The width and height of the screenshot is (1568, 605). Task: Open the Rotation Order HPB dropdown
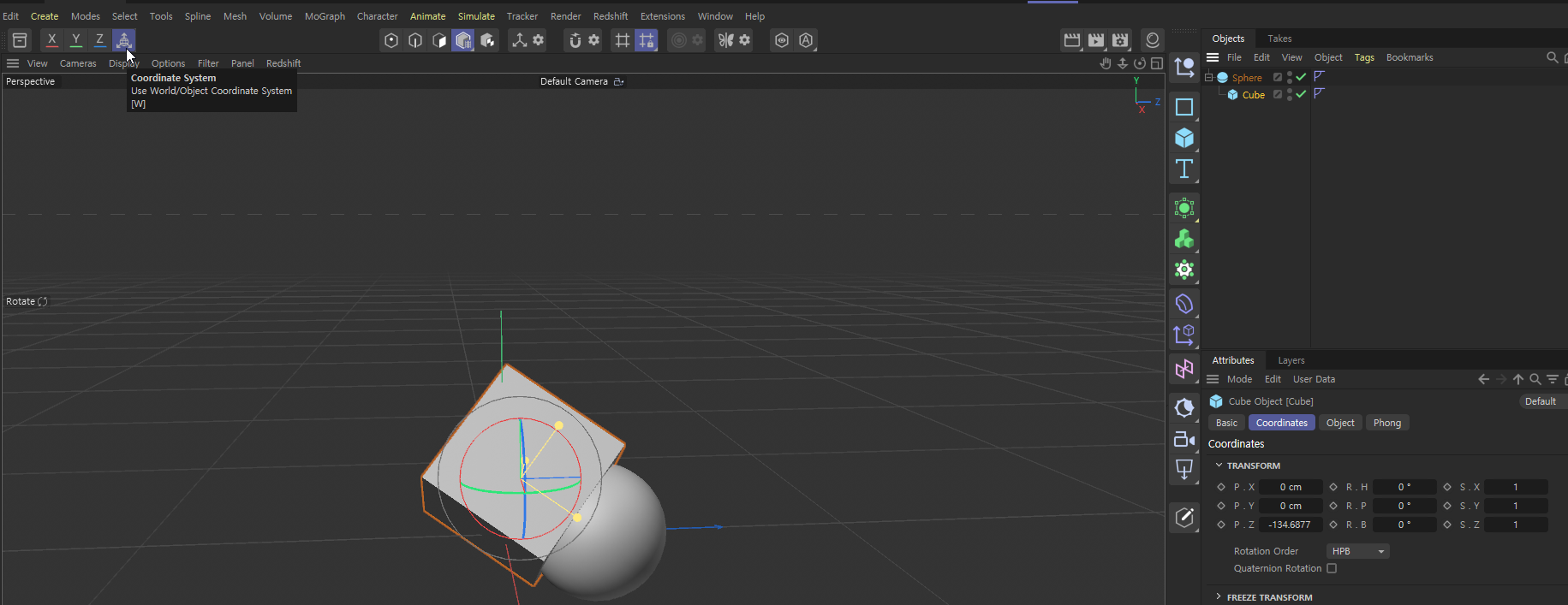[1358, 551]
